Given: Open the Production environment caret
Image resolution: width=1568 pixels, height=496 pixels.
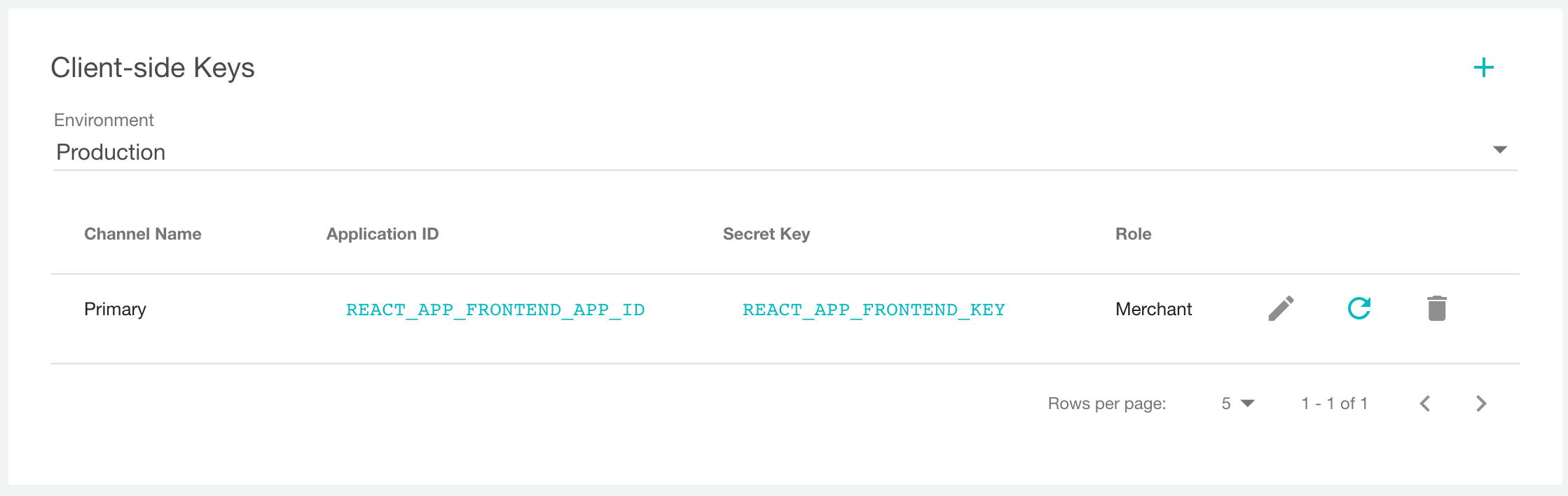Looking at the screenshot, I should pos(1499,149).
